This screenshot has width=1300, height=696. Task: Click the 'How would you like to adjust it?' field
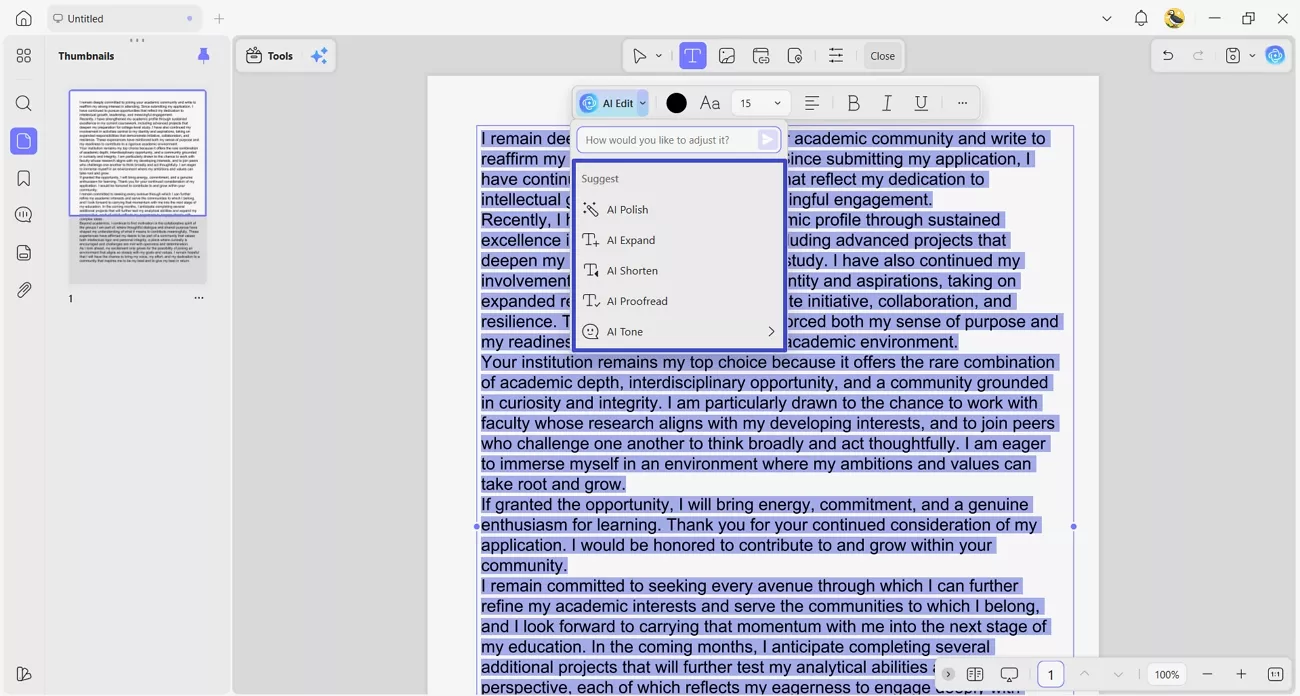664,140
